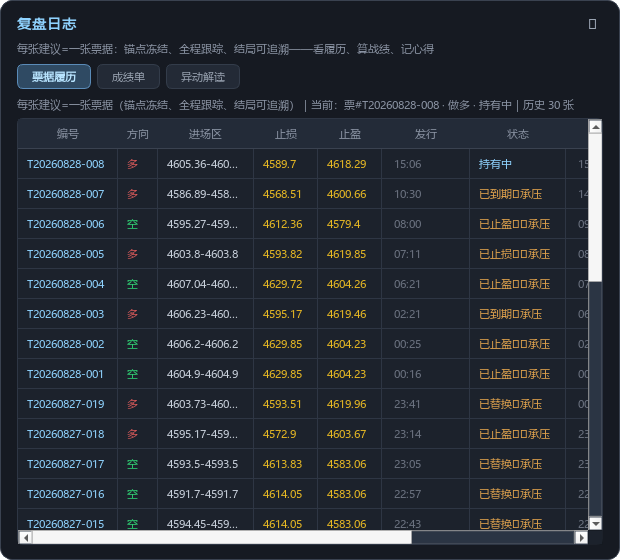Click entry zone 4593.5-4593.5
Image resolution: width=620 pixels, height=560 pixels.
click(x=202, y=464)
